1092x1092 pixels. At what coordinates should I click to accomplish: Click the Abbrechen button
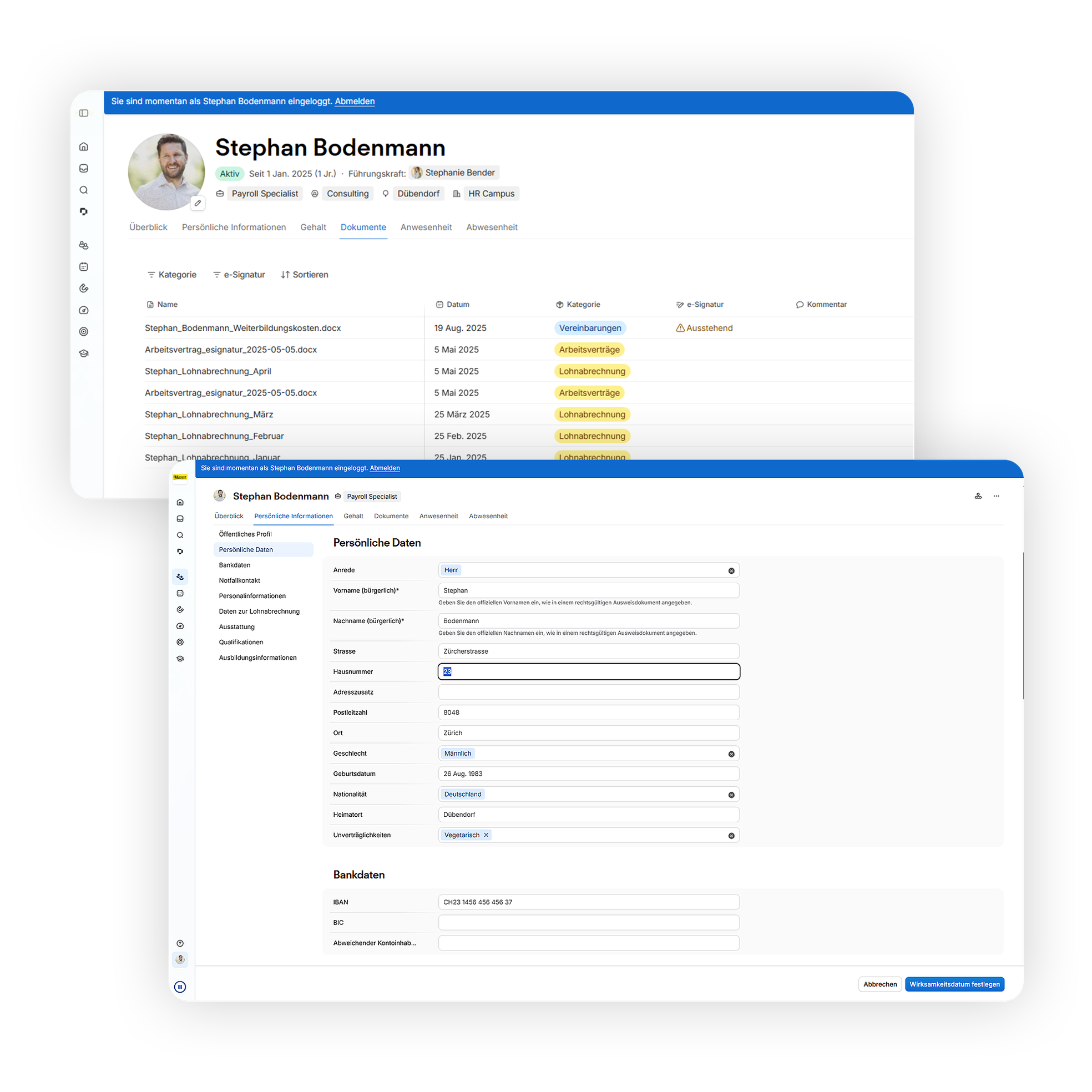tap(879, 984)
